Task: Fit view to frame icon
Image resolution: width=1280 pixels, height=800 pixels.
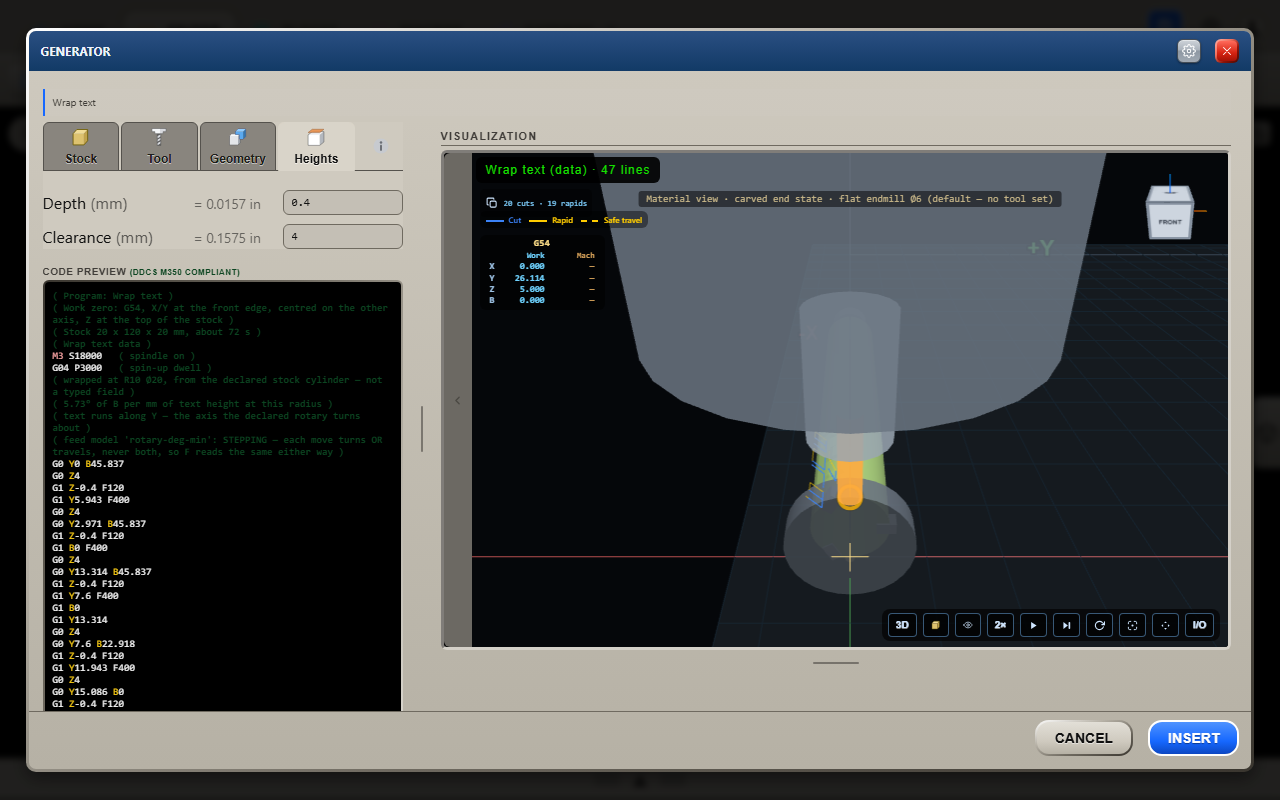Action: 1133,625
